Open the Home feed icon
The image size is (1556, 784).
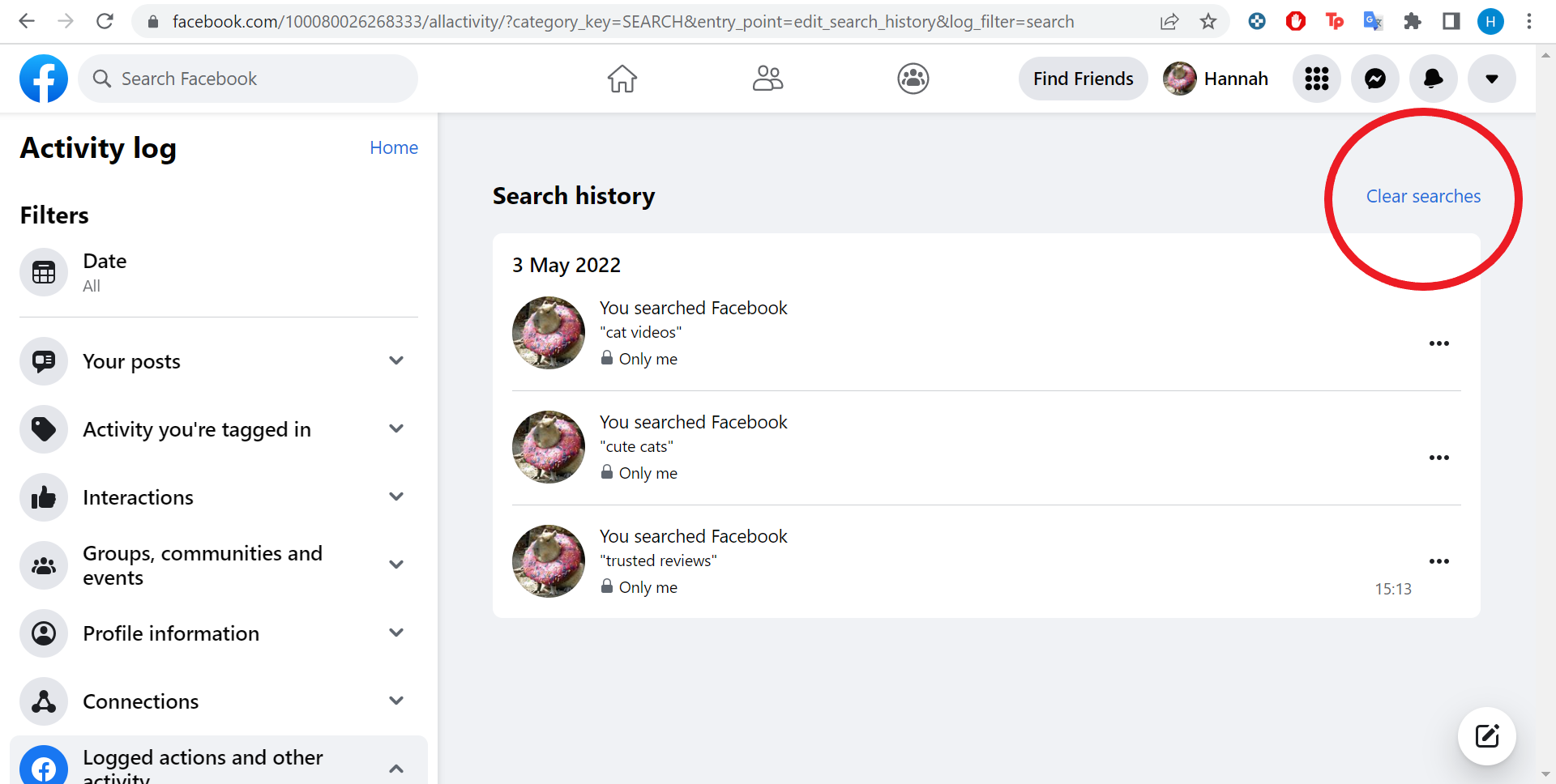pos(622,79)
